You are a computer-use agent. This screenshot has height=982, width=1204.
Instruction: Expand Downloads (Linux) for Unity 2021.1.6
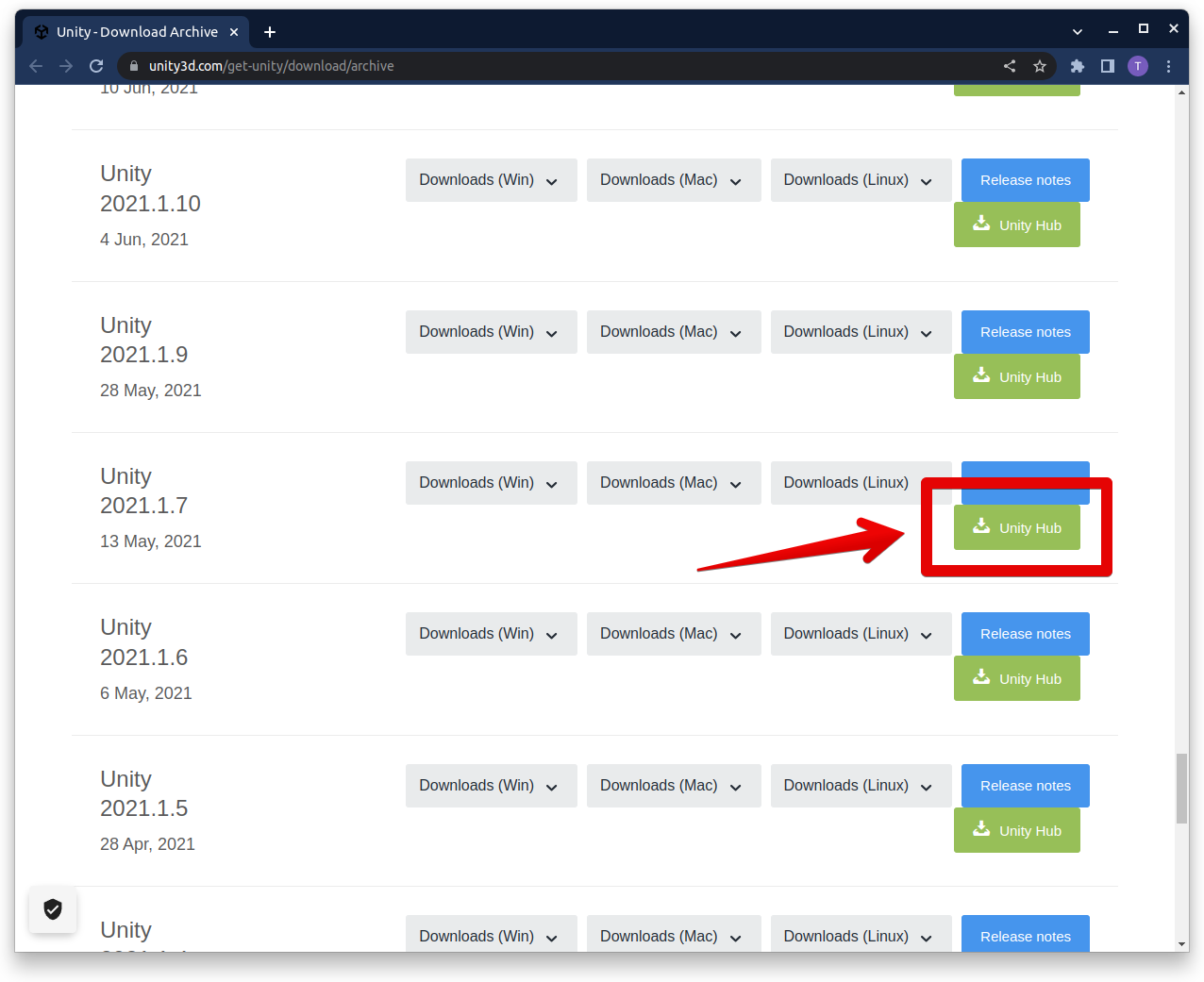click(x=861, y=634)
